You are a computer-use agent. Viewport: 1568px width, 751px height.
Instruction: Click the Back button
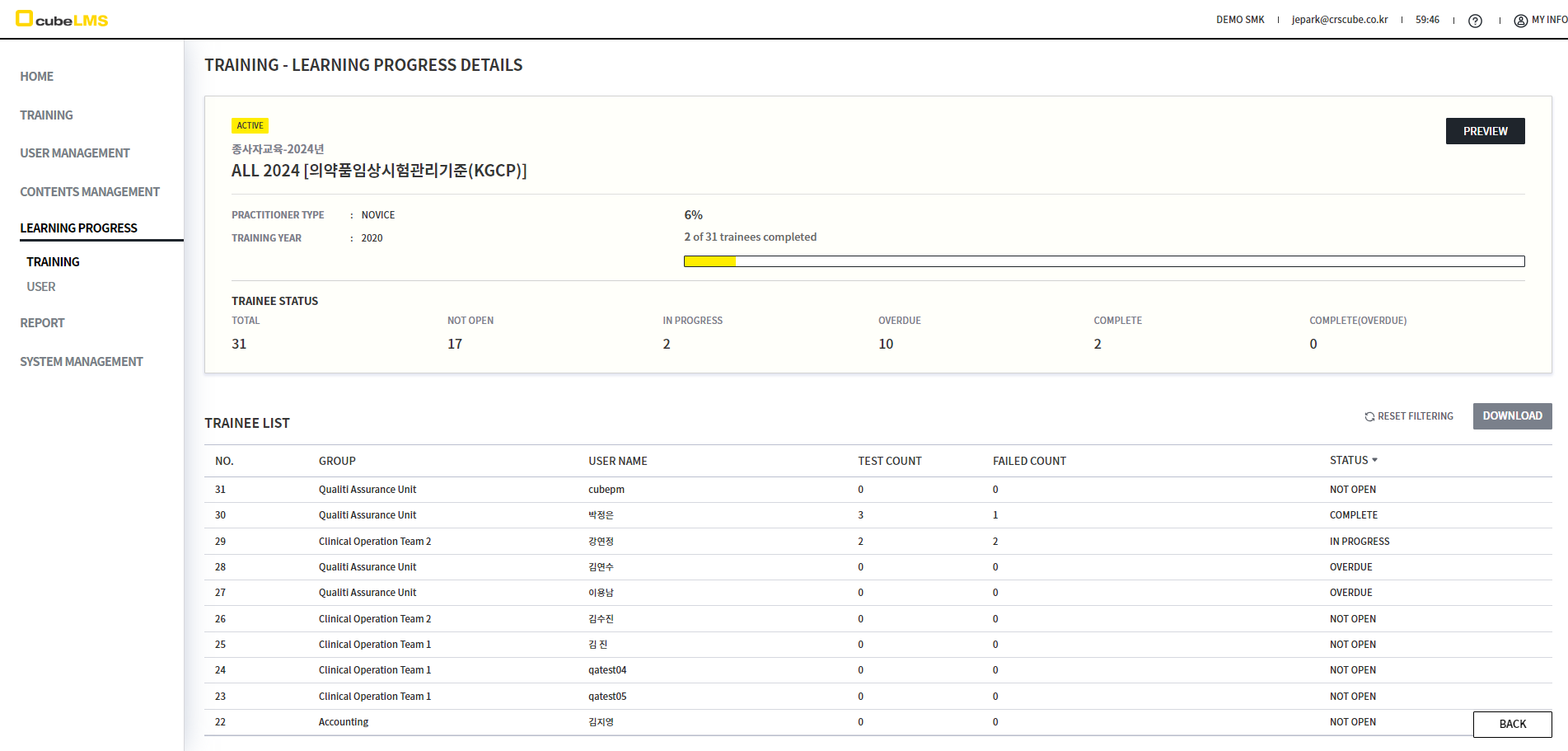[1512, 725]
